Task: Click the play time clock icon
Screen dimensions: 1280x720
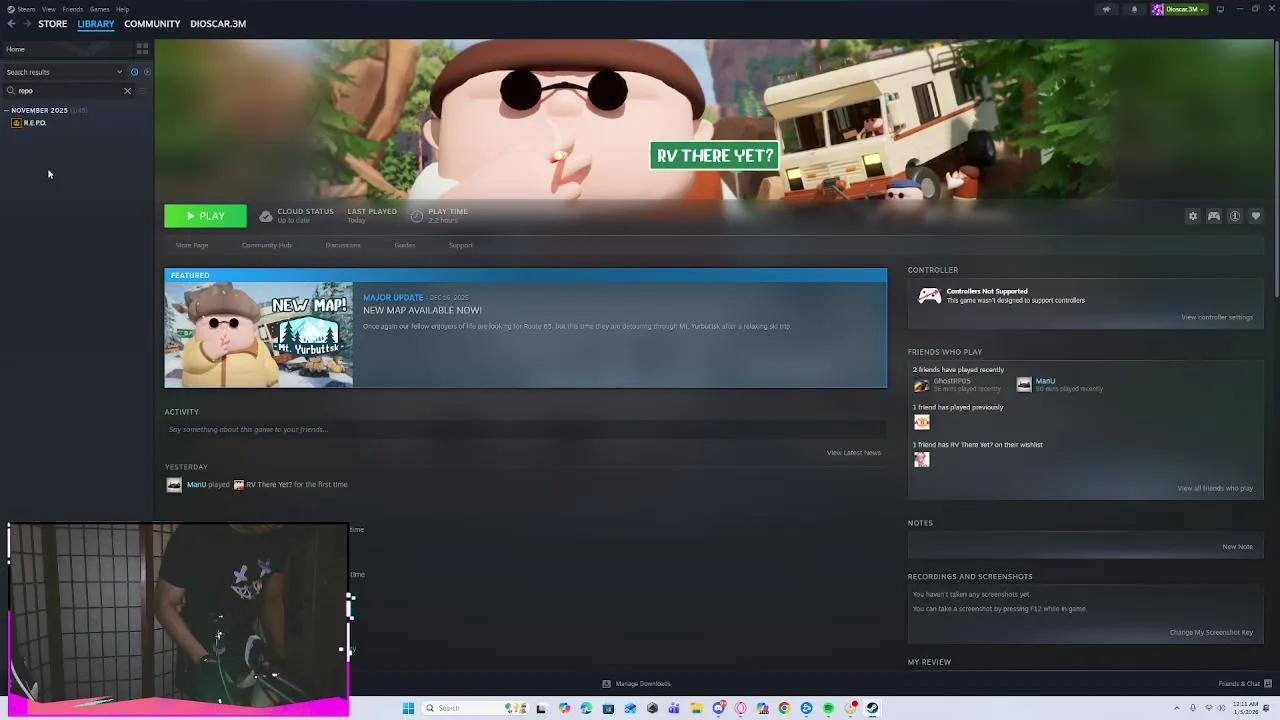Action: tap(417, 216)
